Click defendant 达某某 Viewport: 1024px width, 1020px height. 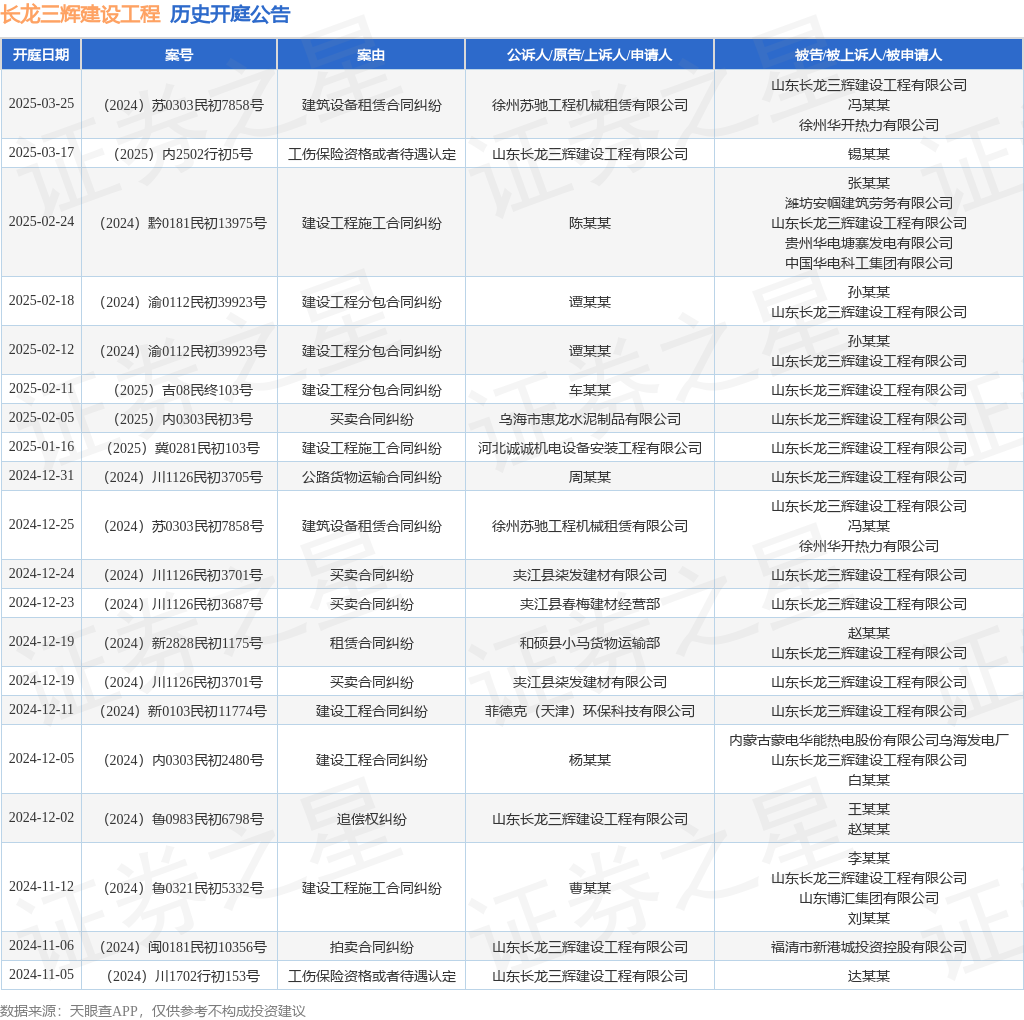[x=869, y=977]
